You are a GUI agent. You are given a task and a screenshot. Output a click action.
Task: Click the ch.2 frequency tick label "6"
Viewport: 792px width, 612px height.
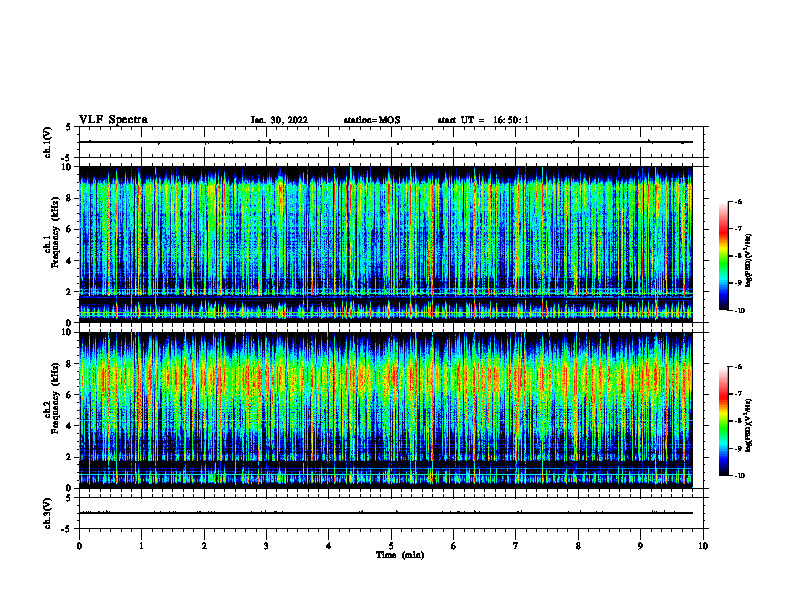pos(70,395)
